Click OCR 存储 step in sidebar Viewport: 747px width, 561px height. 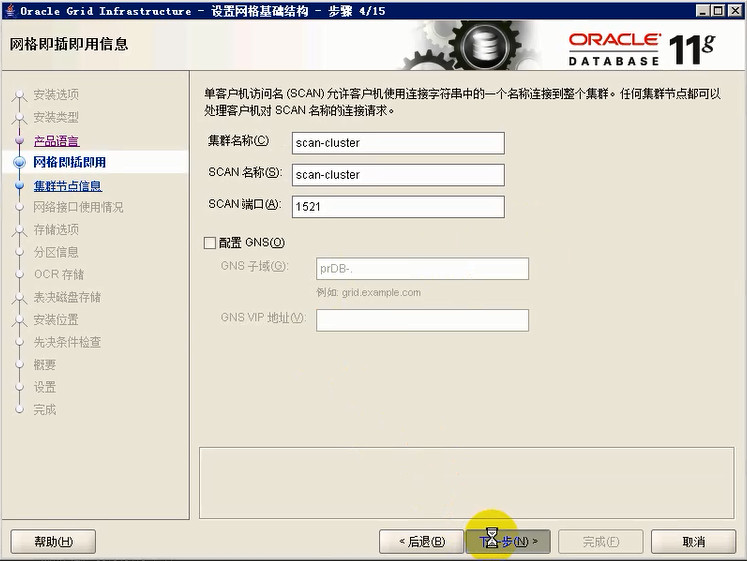[x=59, y=274]
